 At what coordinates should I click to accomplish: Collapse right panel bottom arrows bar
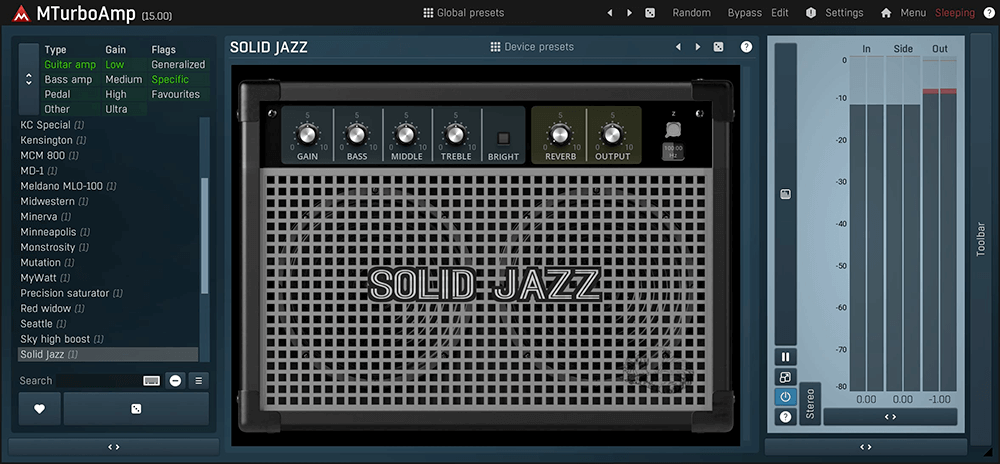pyautogui.click(x=865, y=447)
